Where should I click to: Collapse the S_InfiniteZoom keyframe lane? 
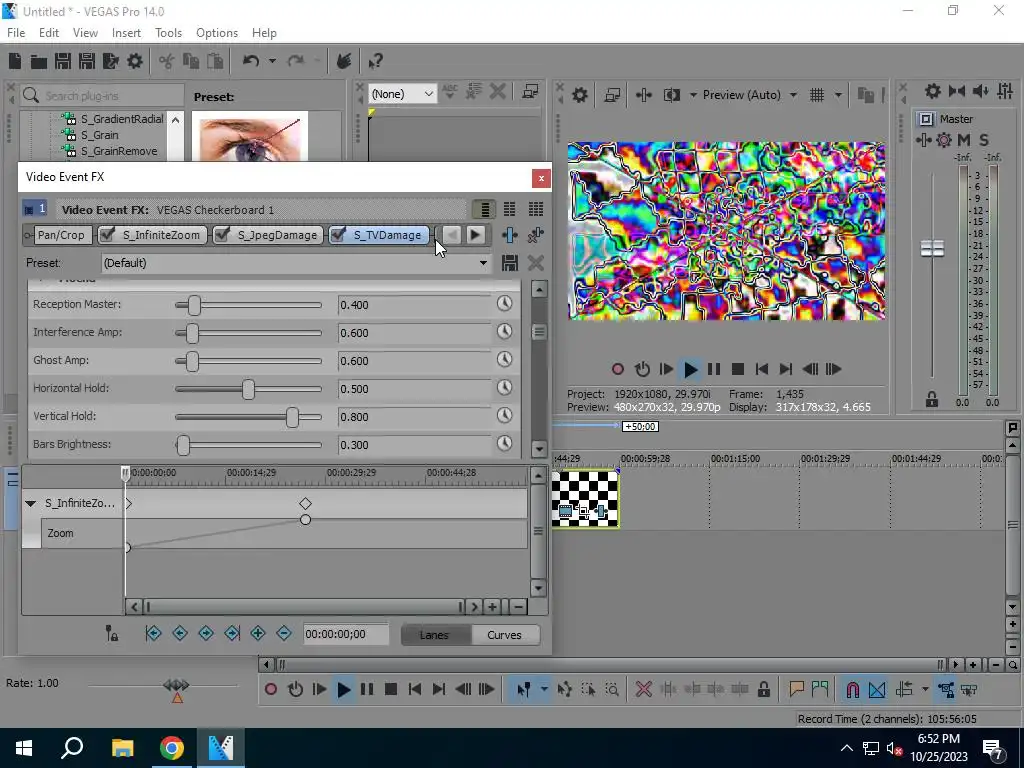pos(30,504)
